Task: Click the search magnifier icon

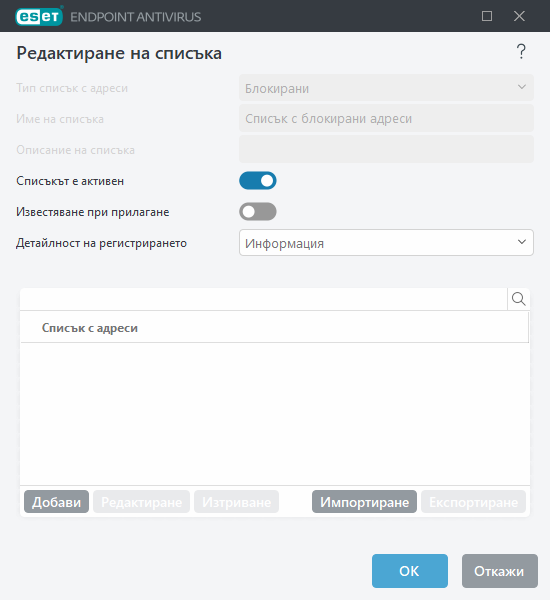Action: click(x=519, y=299)
